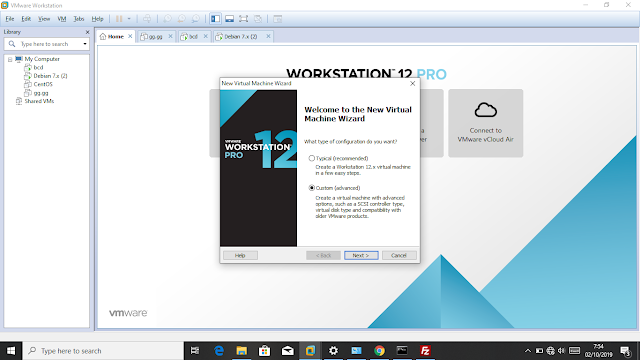Click the Suspend (pause) toolbar icon
640x360 pixels.
[119, 19]
